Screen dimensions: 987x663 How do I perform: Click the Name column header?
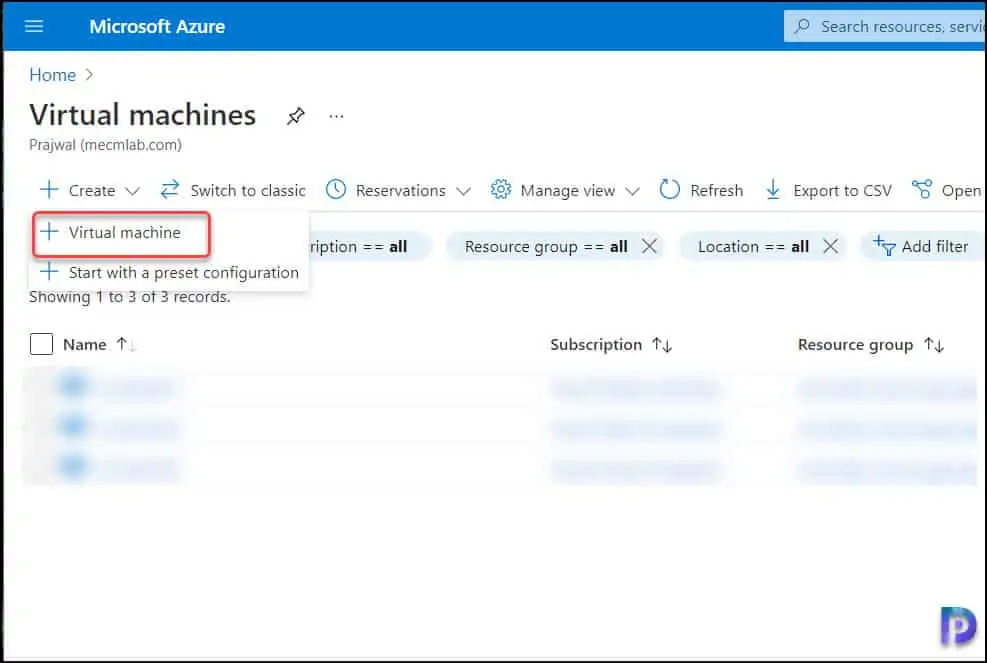[84, 344]
